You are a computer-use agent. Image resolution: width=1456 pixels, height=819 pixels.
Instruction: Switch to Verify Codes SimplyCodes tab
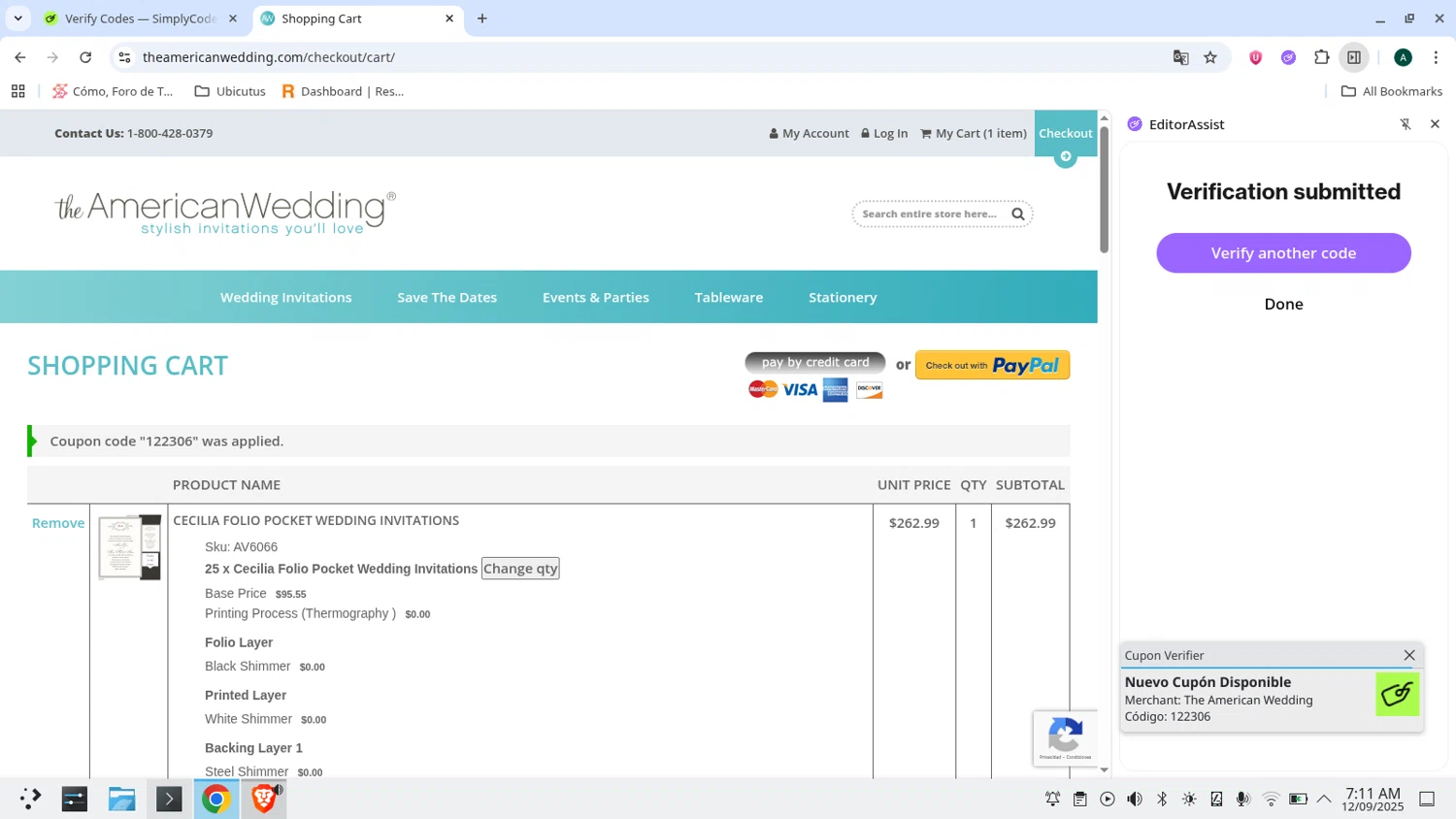141,18
